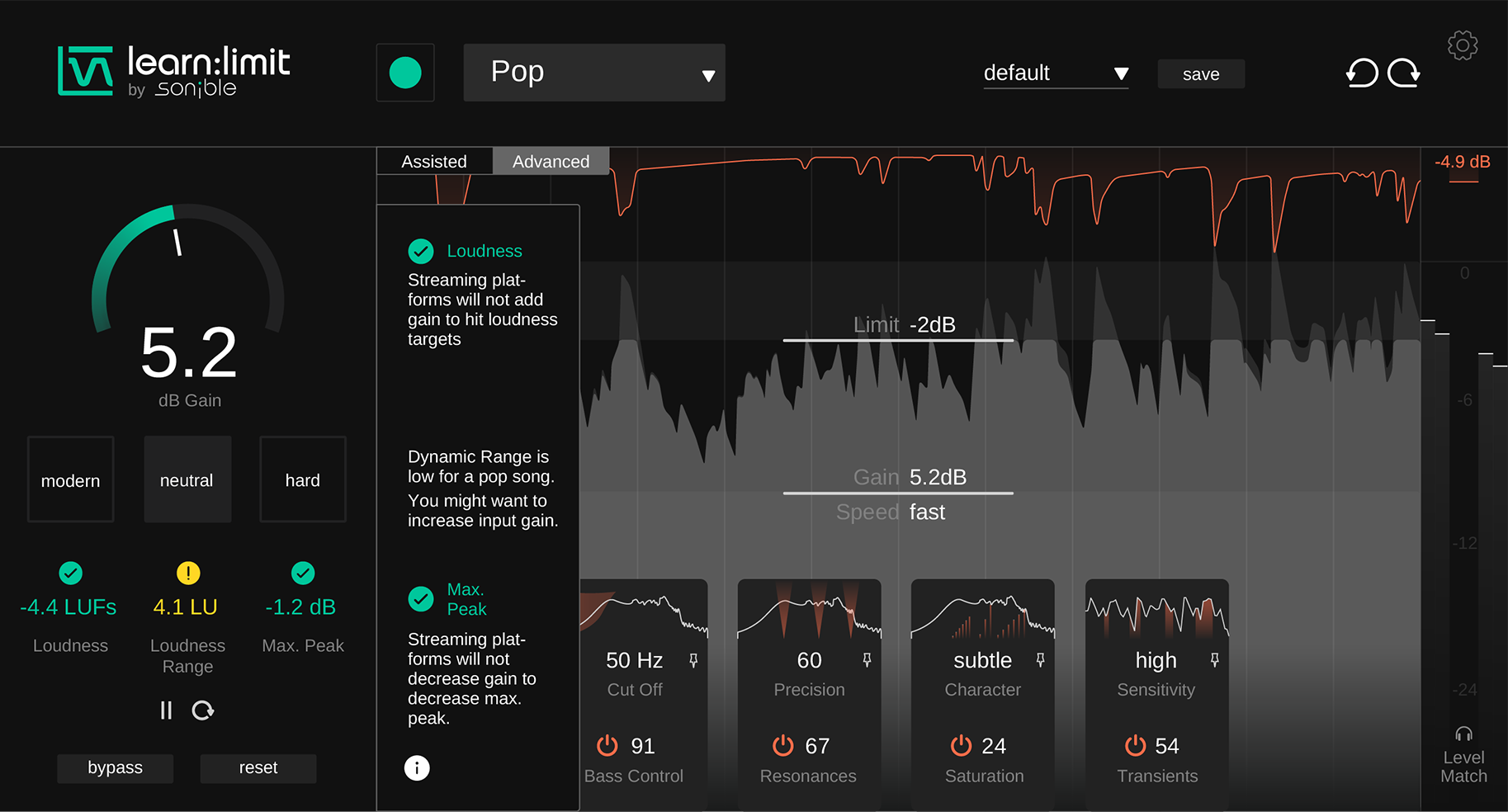Click the undo arrow icon
The image size is (1508, 812).
click(x=1362, y=73)
